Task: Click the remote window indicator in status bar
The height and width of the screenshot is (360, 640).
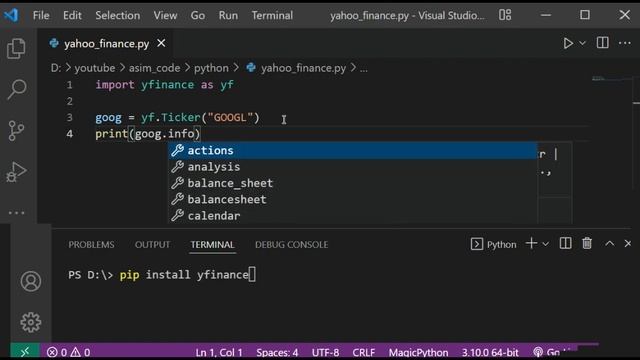Action: click(24, 351)
